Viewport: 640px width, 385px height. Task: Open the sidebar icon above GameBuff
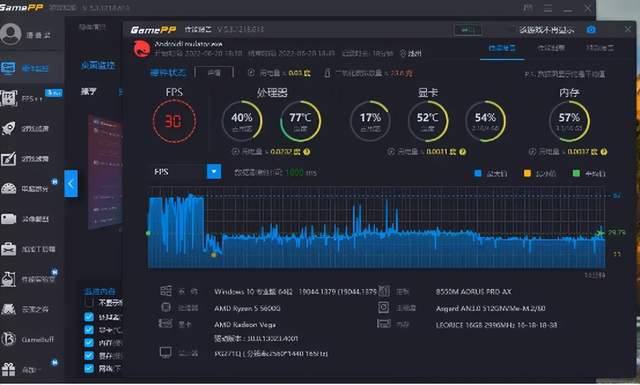9,309
